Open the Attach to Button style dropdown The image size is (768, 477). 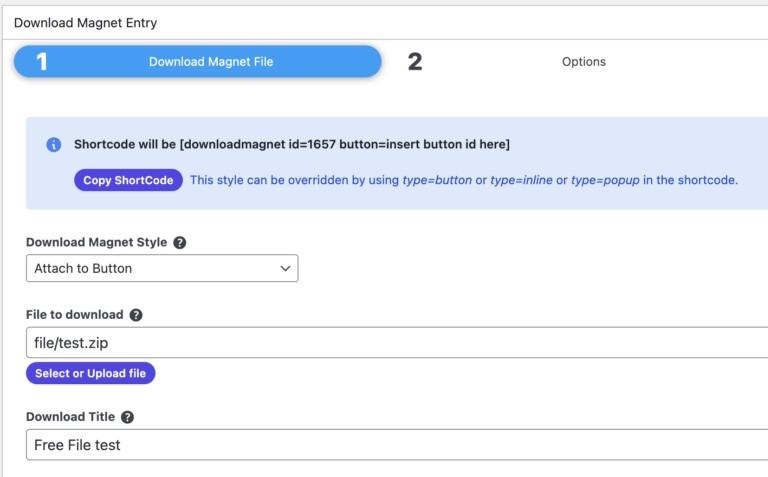(x=161, y=268)
